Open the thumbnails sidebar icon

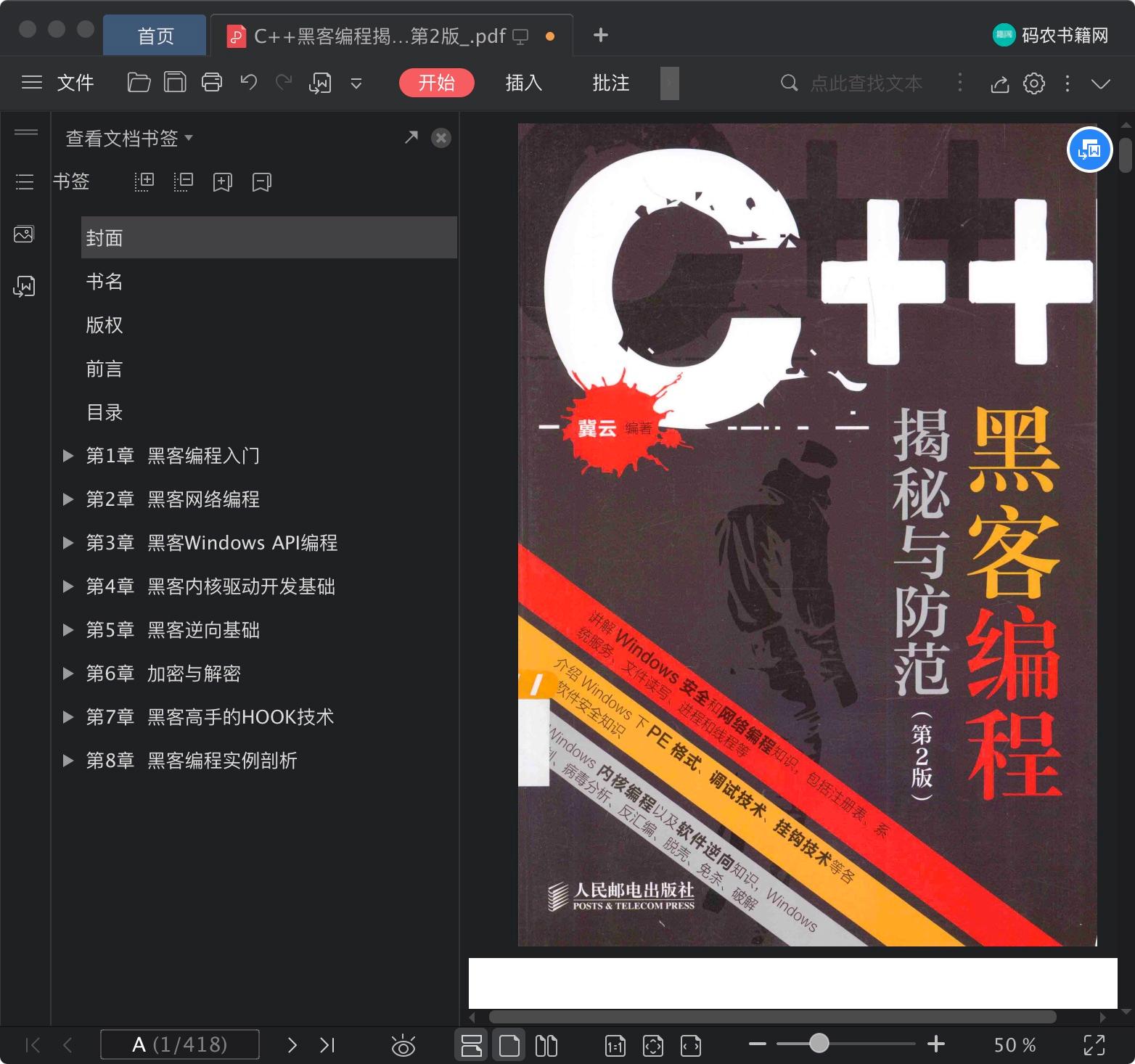pos(24,234)
